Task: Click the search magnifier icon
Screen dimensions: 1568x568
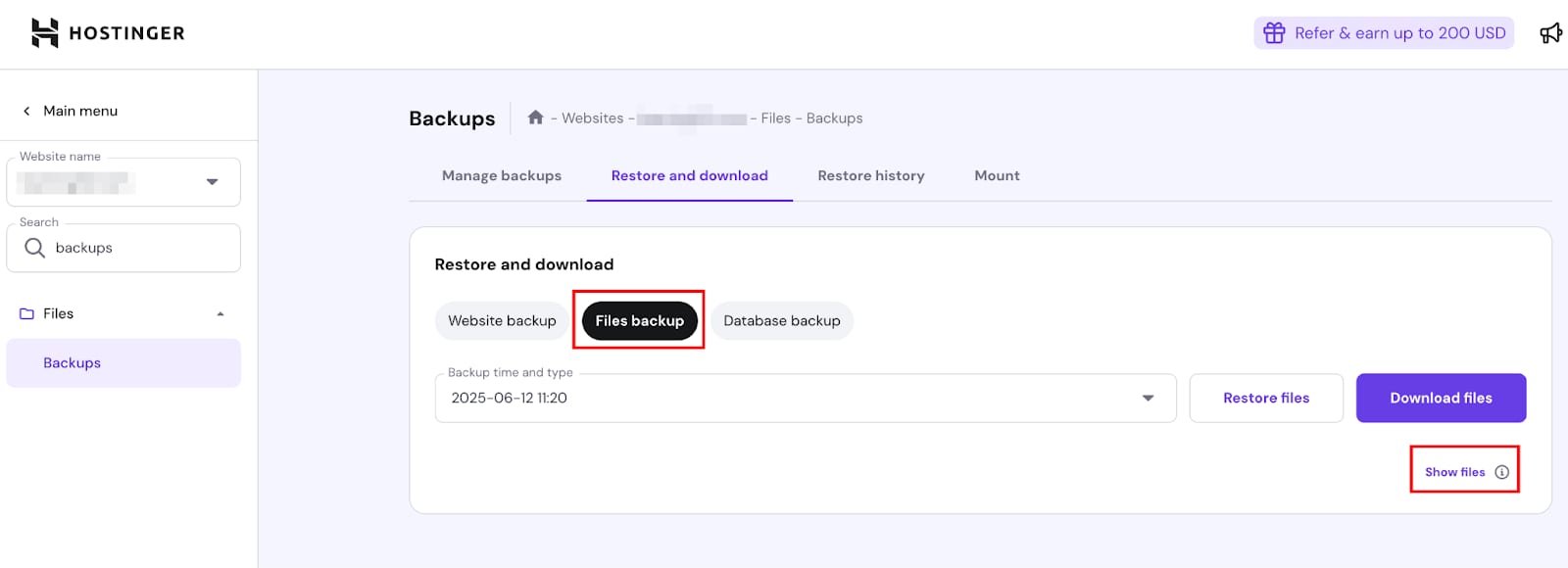Action: (34, 248)
